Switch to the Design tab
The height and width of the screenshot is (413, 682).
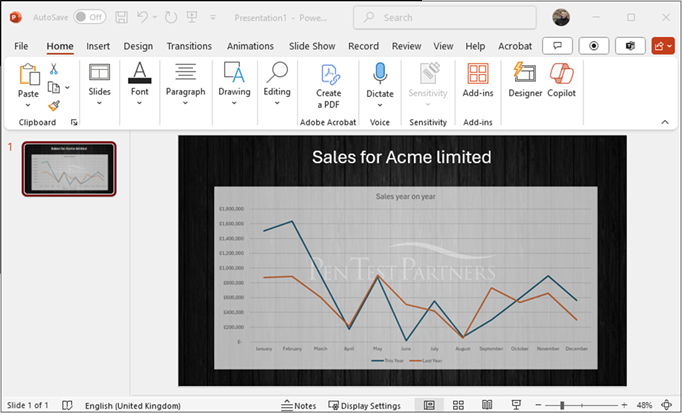(138, 46)
